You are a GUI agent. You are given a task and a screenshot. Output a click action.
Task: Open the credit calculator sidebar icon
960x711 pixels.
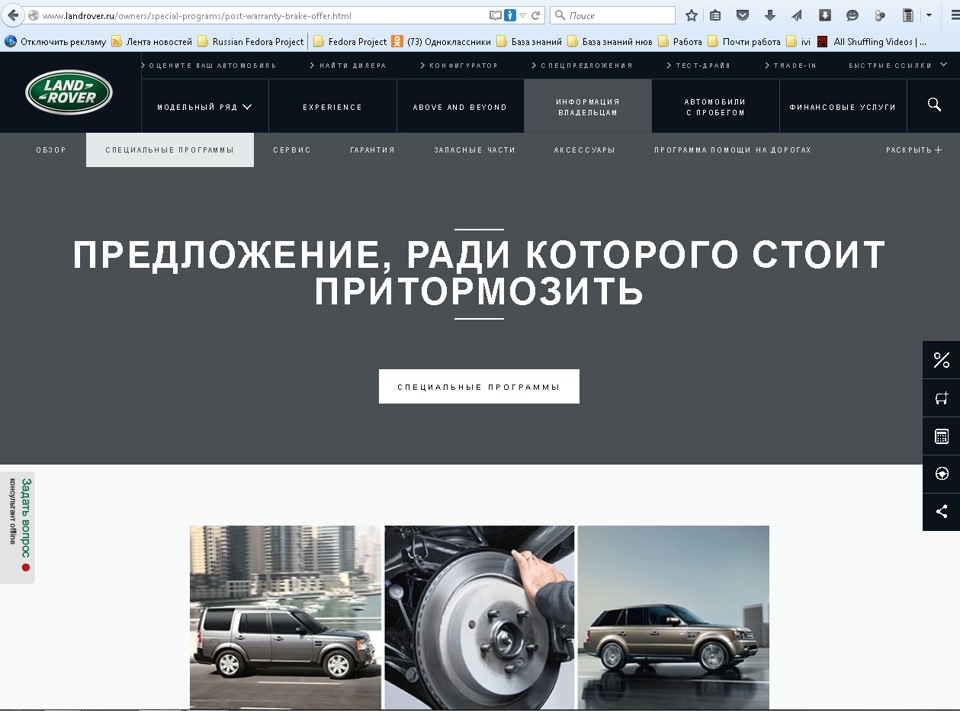[x=940, y=435]
